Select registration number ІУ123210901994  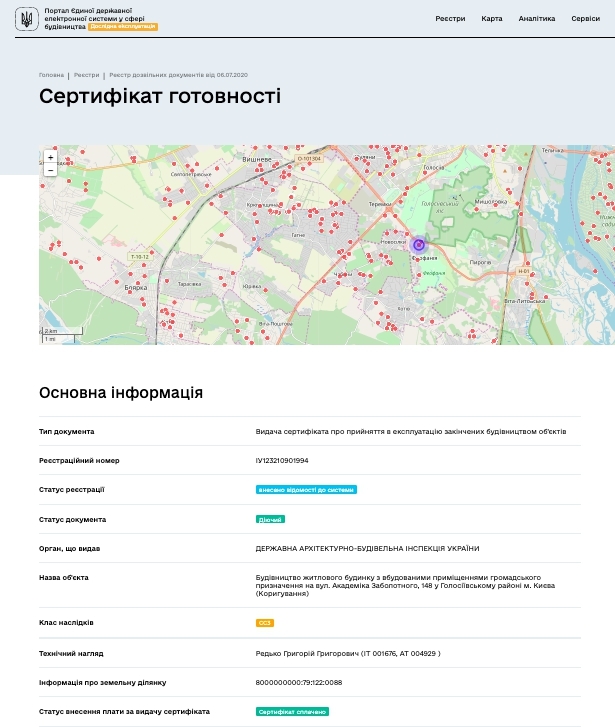point(282,460)
